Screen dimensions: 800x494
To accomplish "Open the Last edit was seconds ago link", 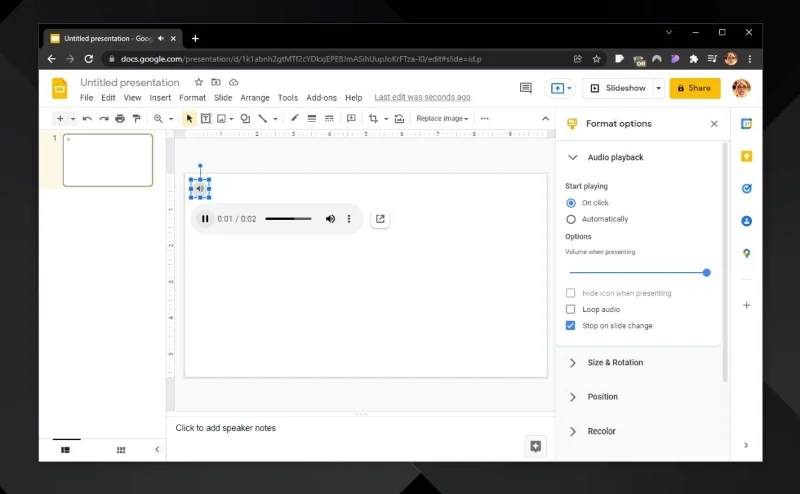I will (x=422, y=97).
